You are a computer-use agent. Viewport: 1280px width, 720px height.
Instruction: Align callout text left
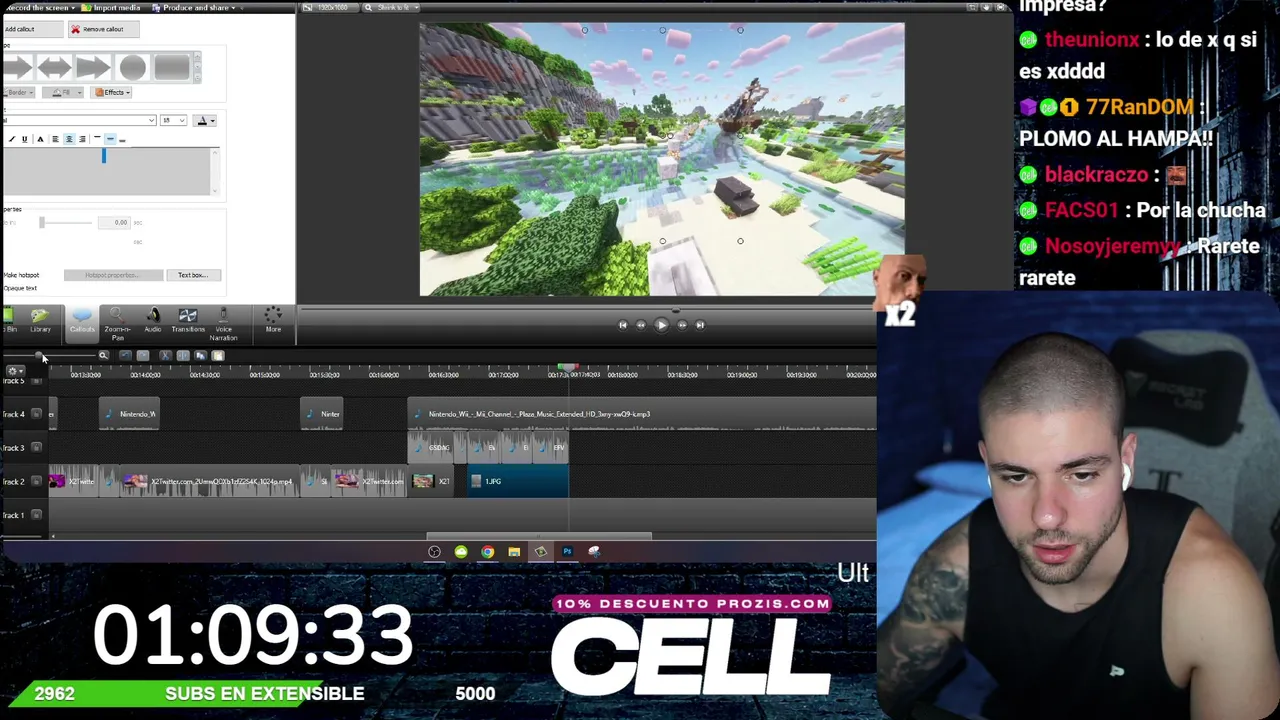click(x=55, y=139)
